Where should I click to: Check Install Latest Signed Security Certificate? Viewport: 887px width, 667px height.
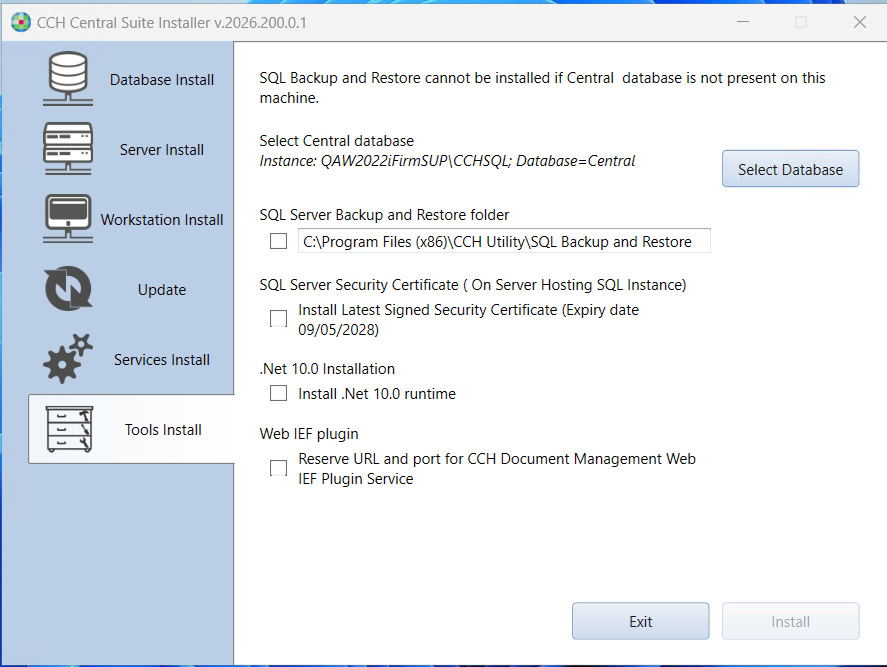(x=278, y=319)
